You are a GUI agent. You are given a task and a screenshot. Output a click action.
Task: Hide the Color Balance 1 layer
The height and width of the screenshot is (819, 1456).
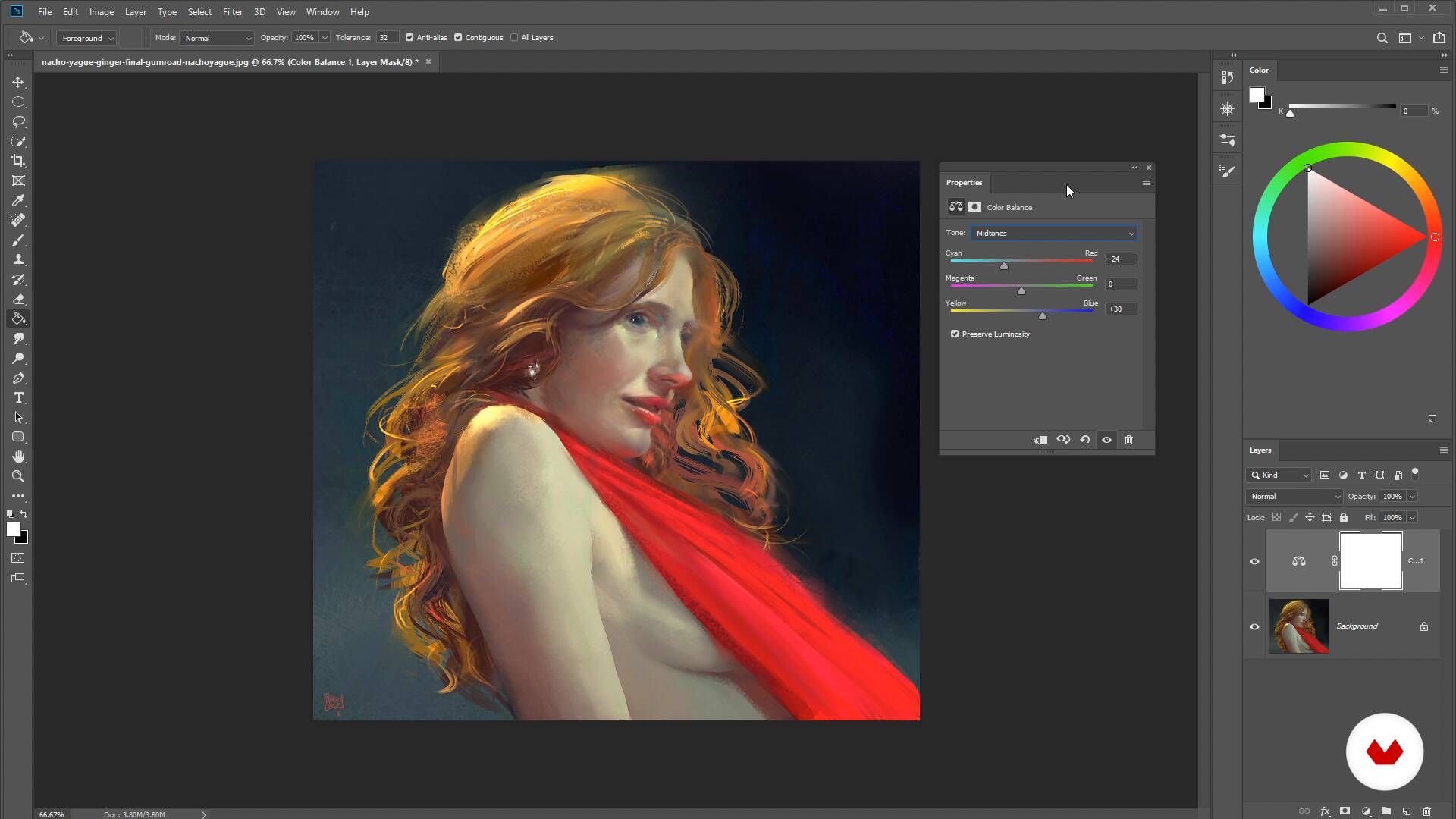point(1254,562)
